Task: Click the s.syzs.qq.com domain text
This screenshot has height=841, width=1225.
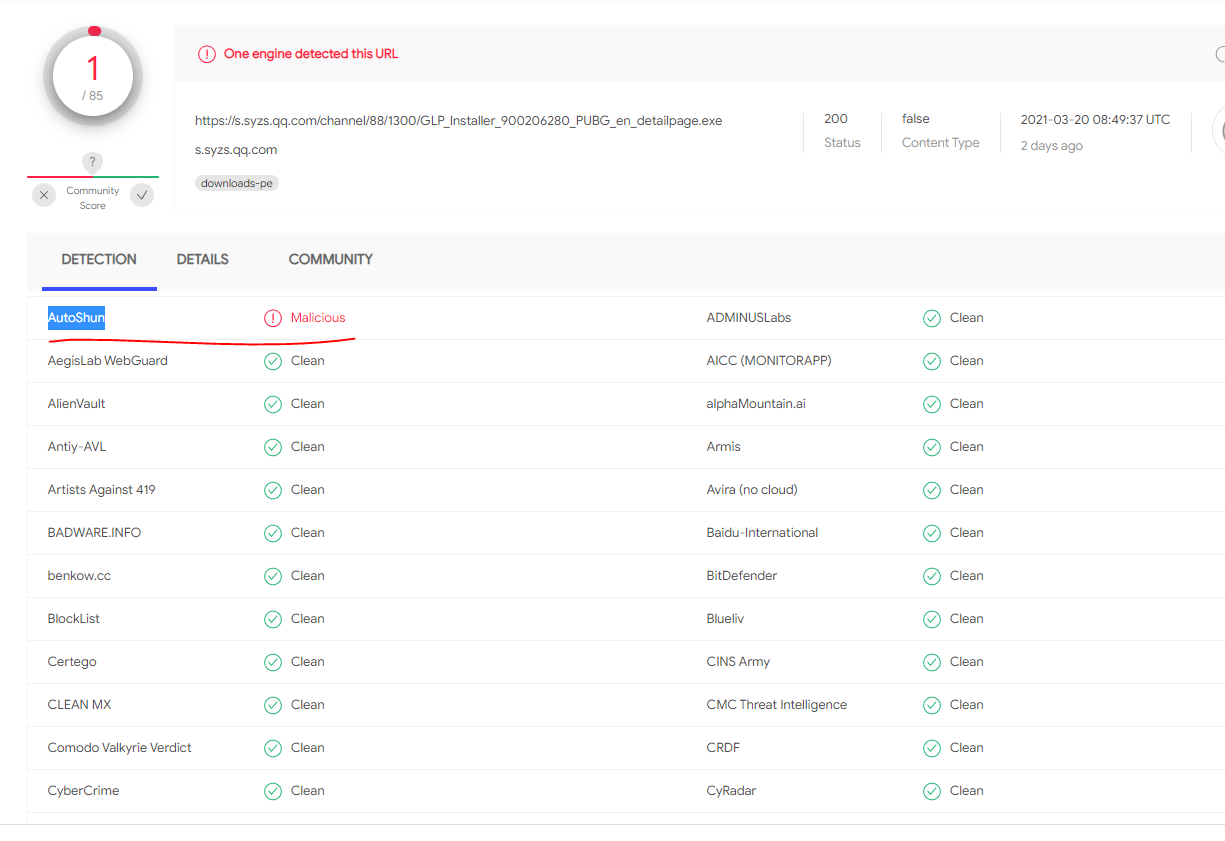Action: [236, 150]
